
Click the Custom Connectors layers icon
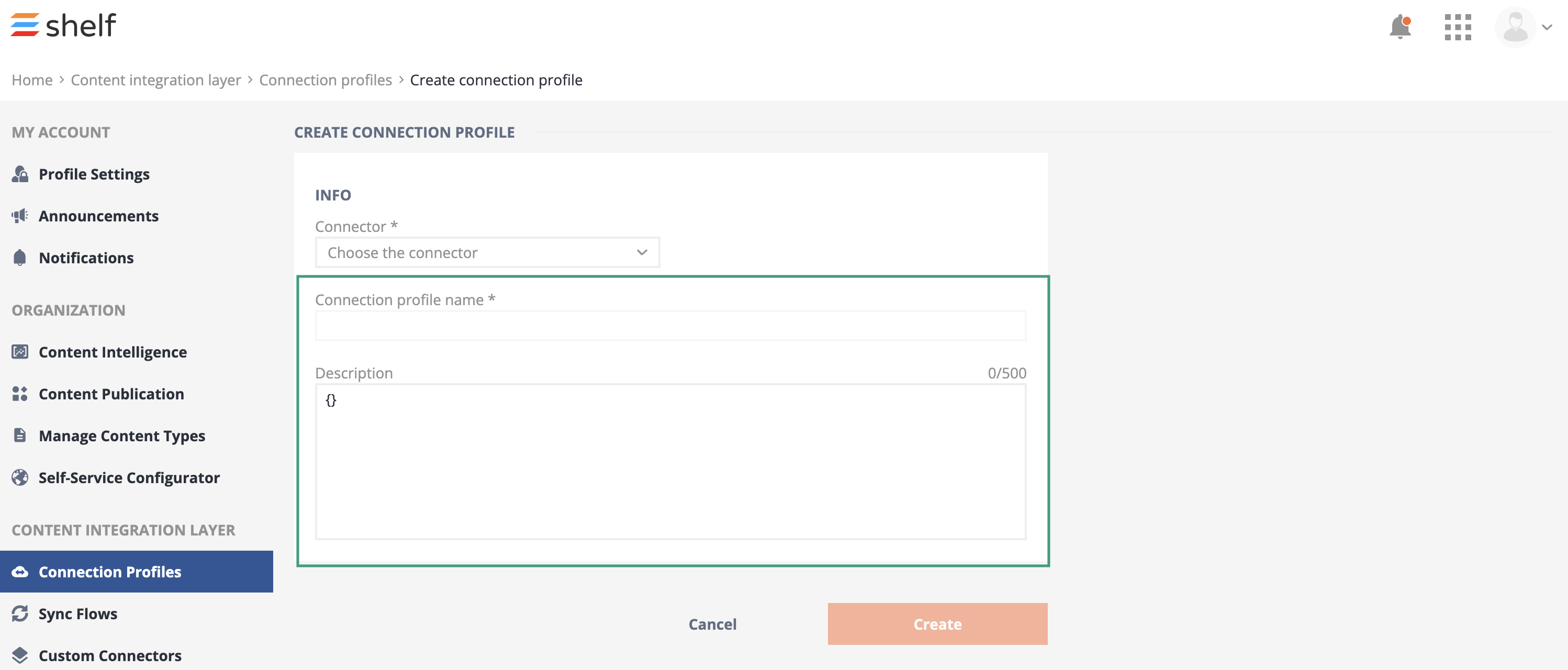coord(20,655)
